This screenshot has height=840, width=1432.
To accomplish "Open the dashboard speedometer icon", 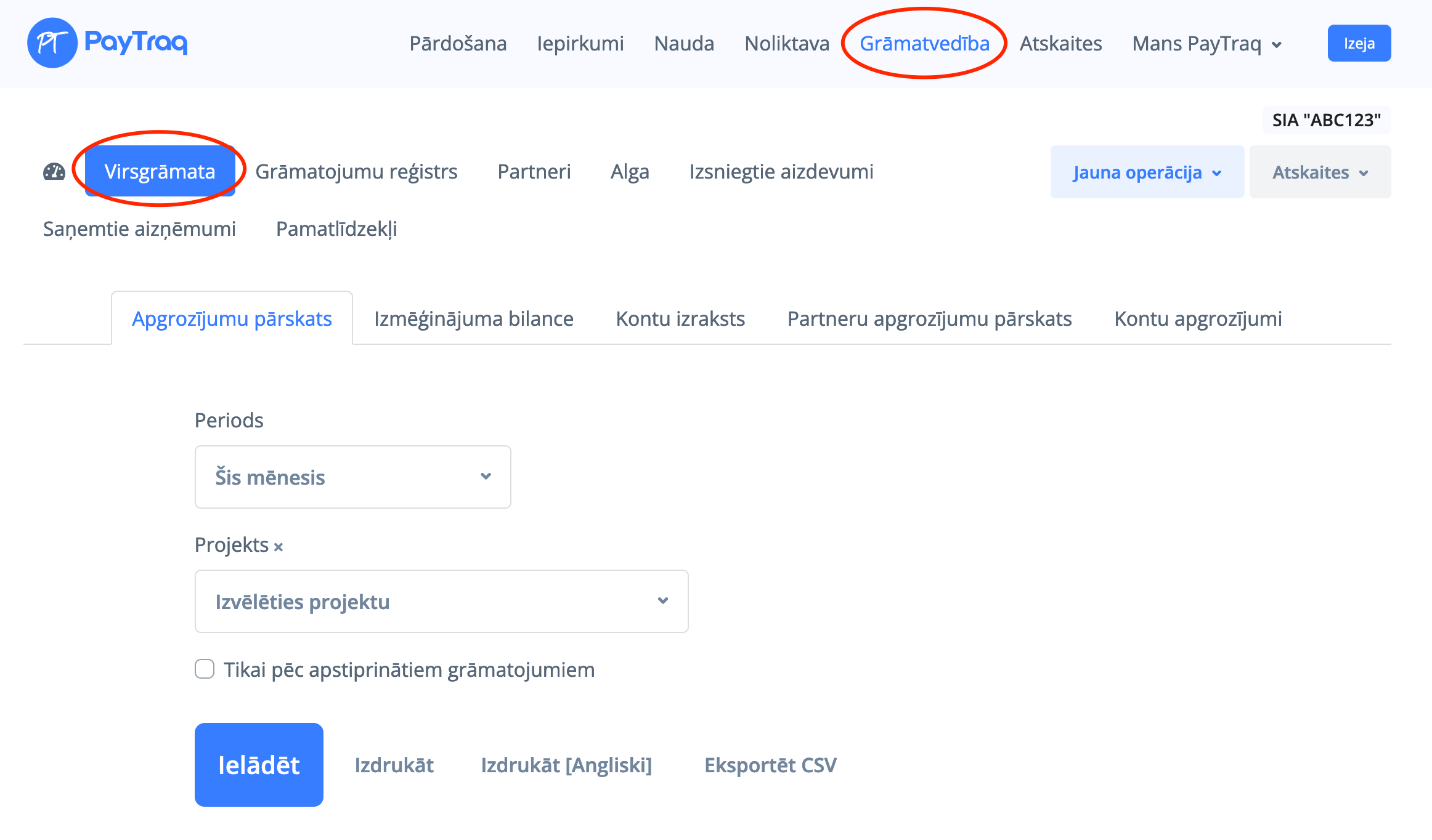I will pos(54,172).
